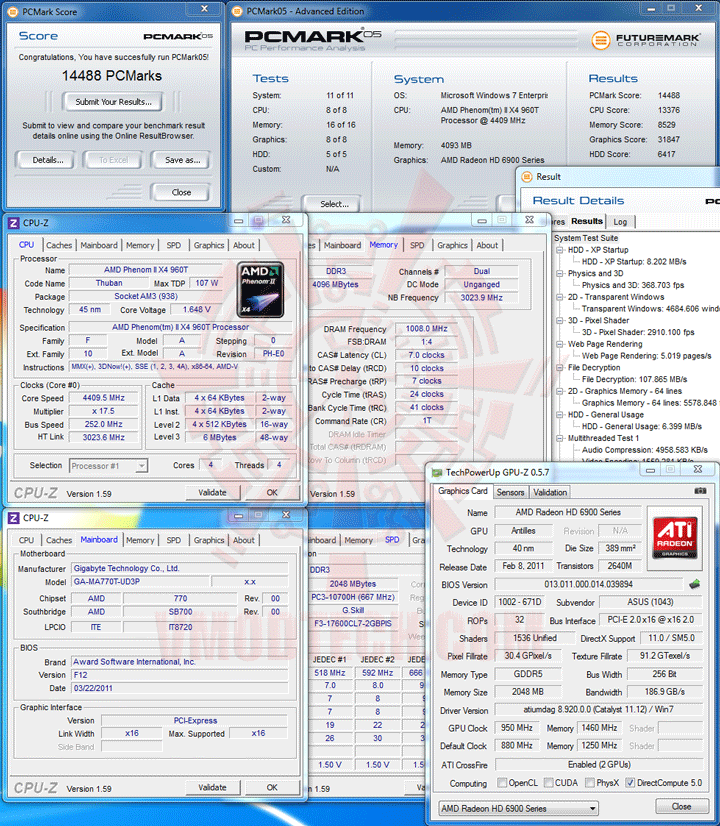720x826 pixels.
Task: Collapse the 2D - Transparent Windows node
Action: [x=560, y=297]
